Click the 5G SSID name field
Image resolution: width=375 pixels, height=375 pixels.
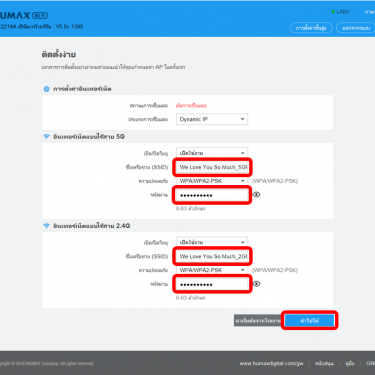pyautogui.click(x=212, y=167)
